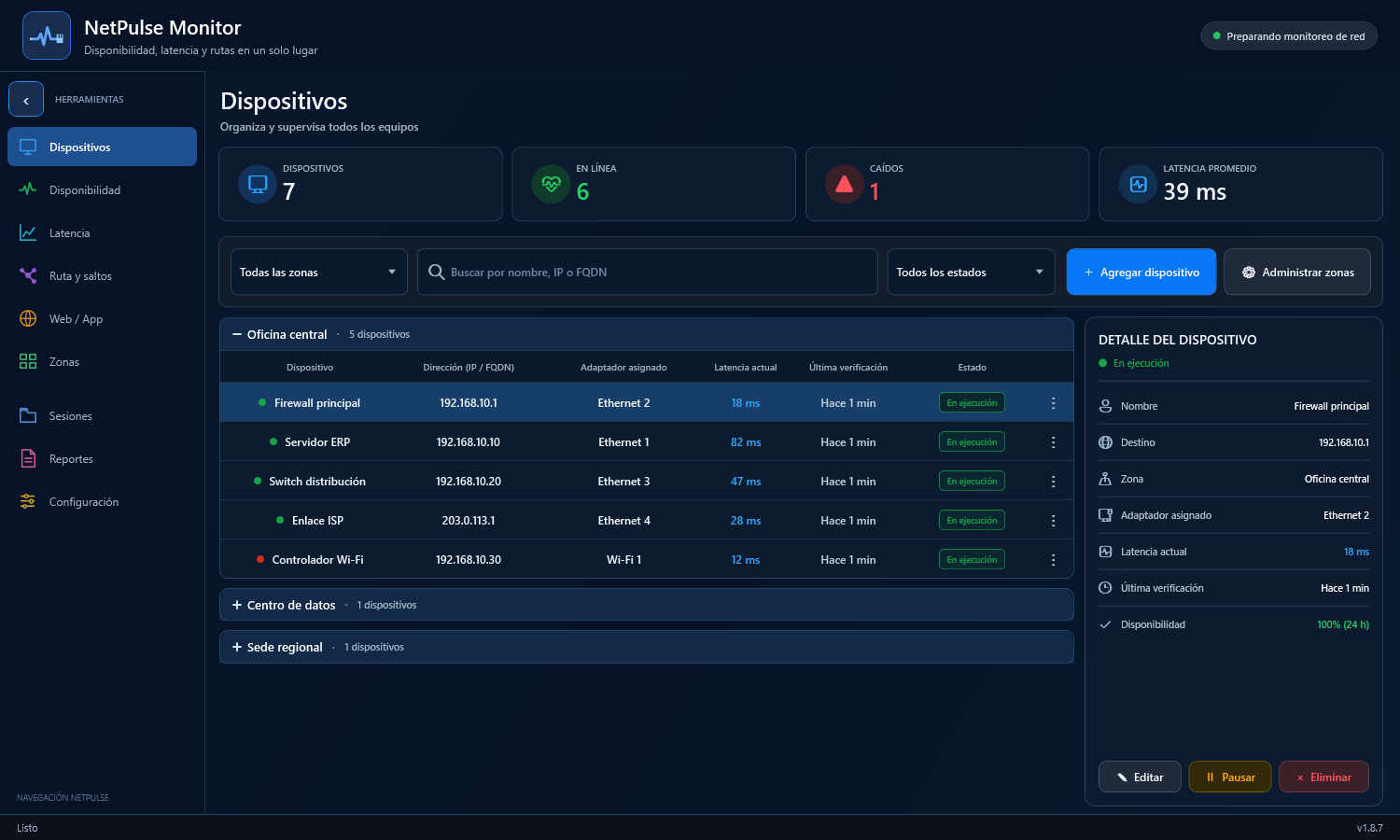
Task: Click the IP address 203.0.113.1
Action: pos(469,521)
